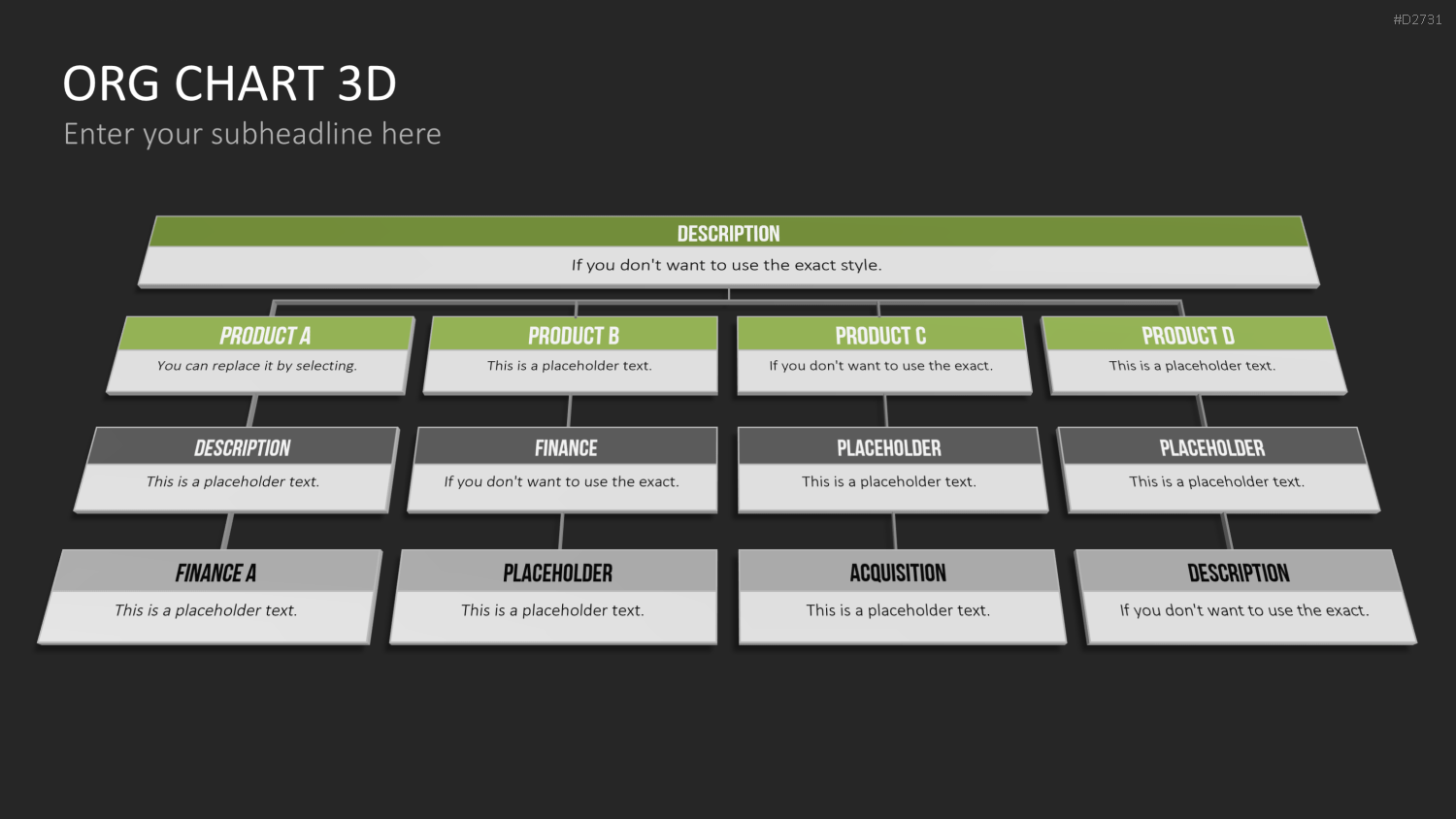Select the PRODUCT B header
This screenshot has height=819, width=1456.
(574, 336)
